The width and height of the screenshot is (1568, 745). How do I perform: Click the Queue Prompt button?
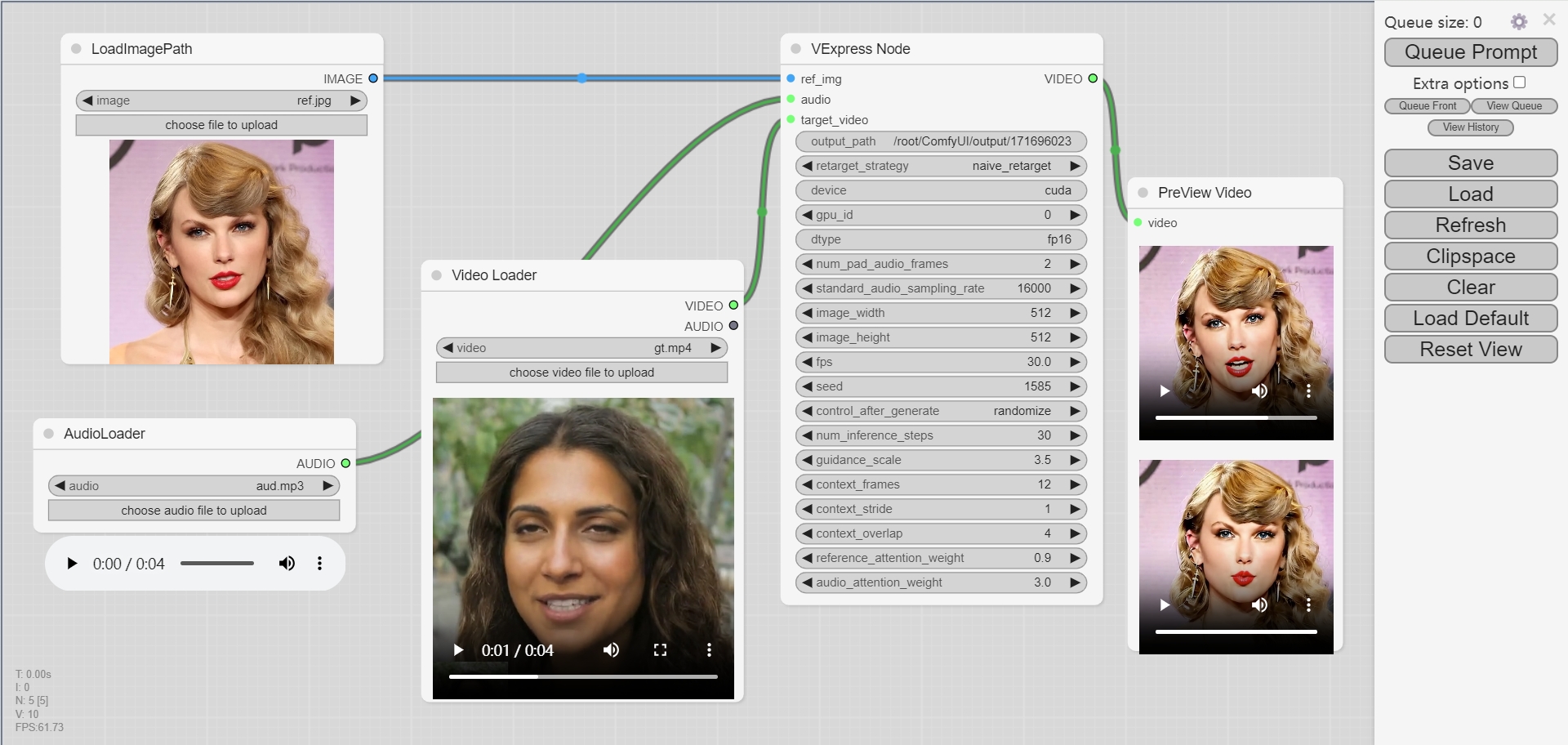click(x=1471, y=52)
